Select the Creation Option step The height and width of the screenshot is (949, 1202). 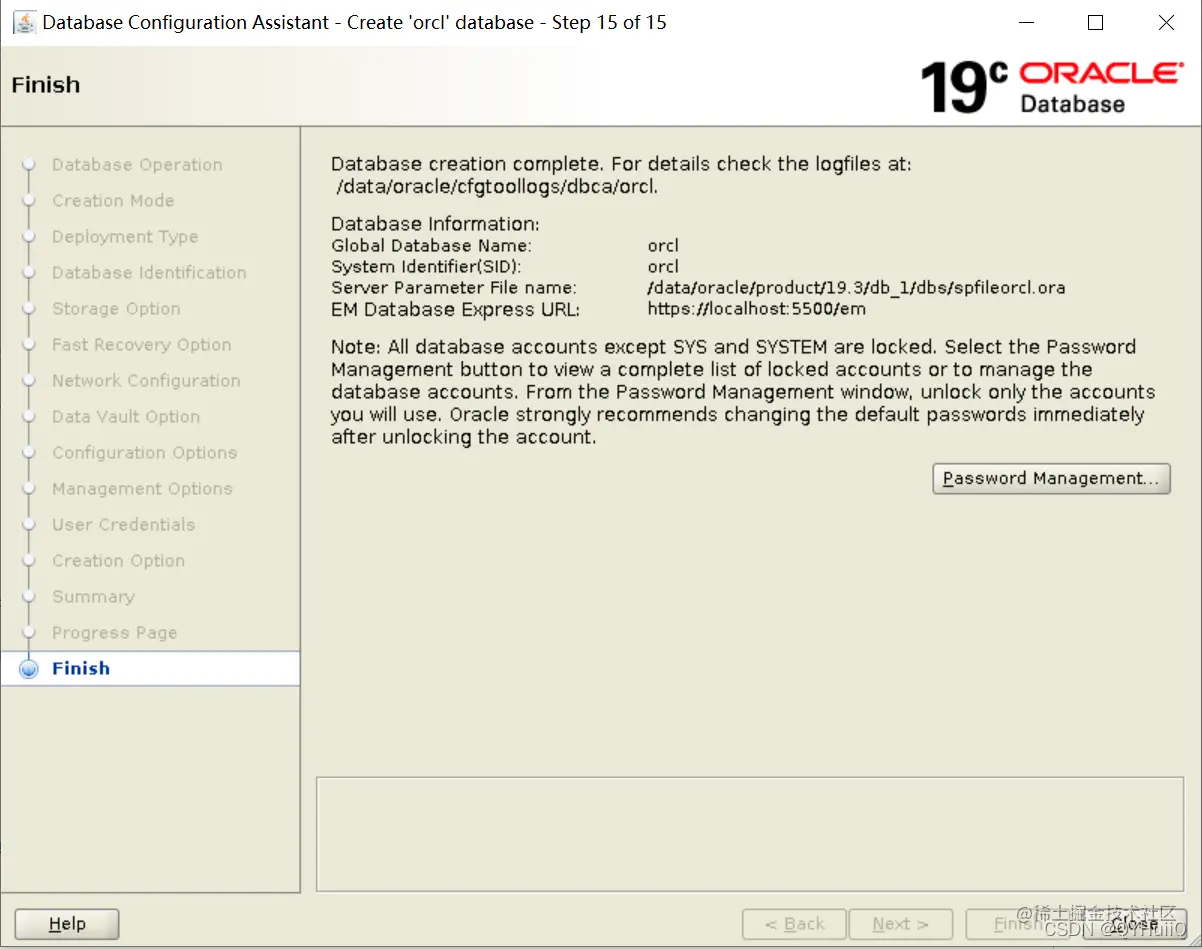click(118, 561)
